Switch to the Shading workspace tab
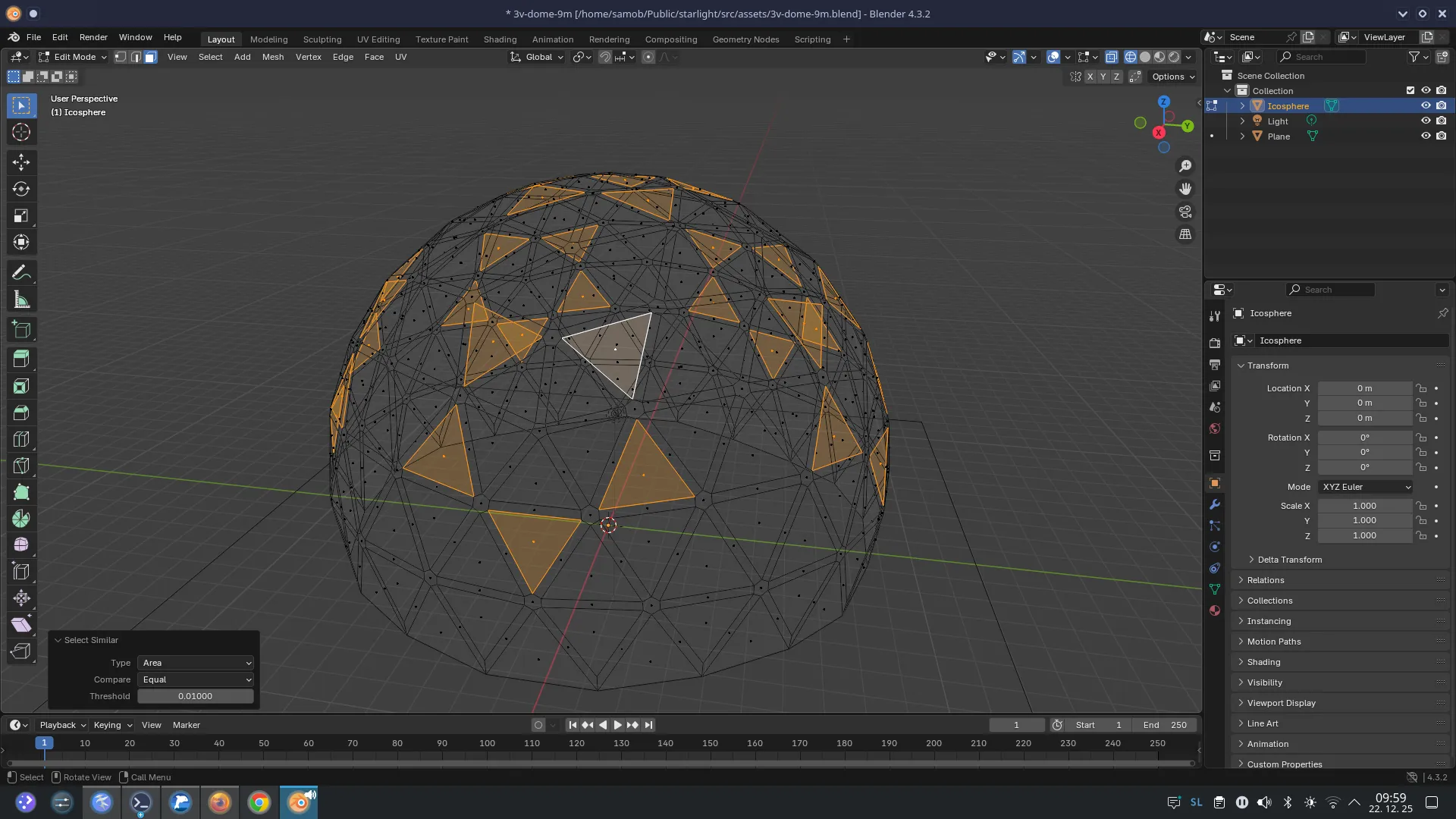 coord(500,39)
